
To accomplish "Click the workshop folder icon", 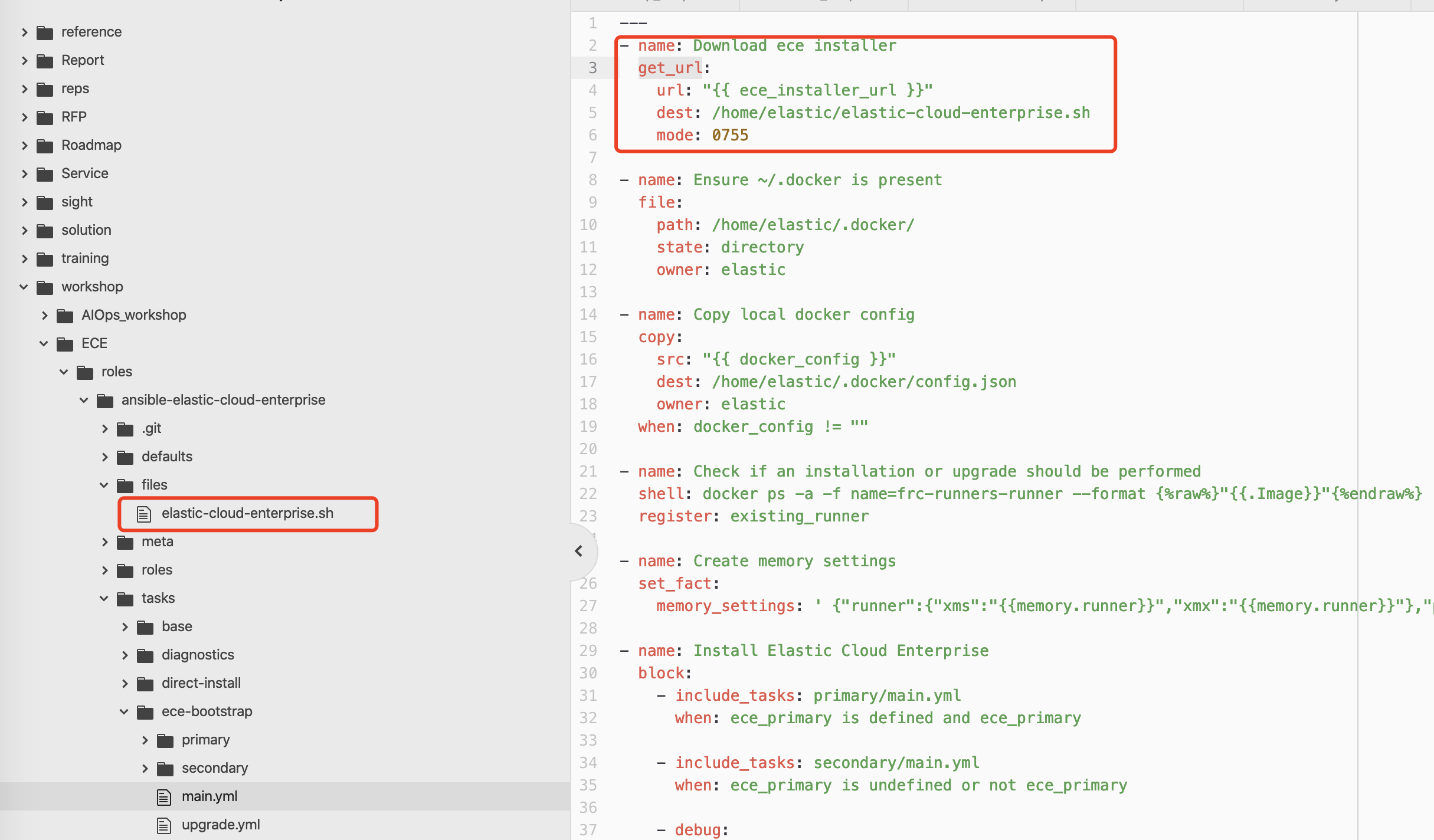I will [x=45, y=287].
